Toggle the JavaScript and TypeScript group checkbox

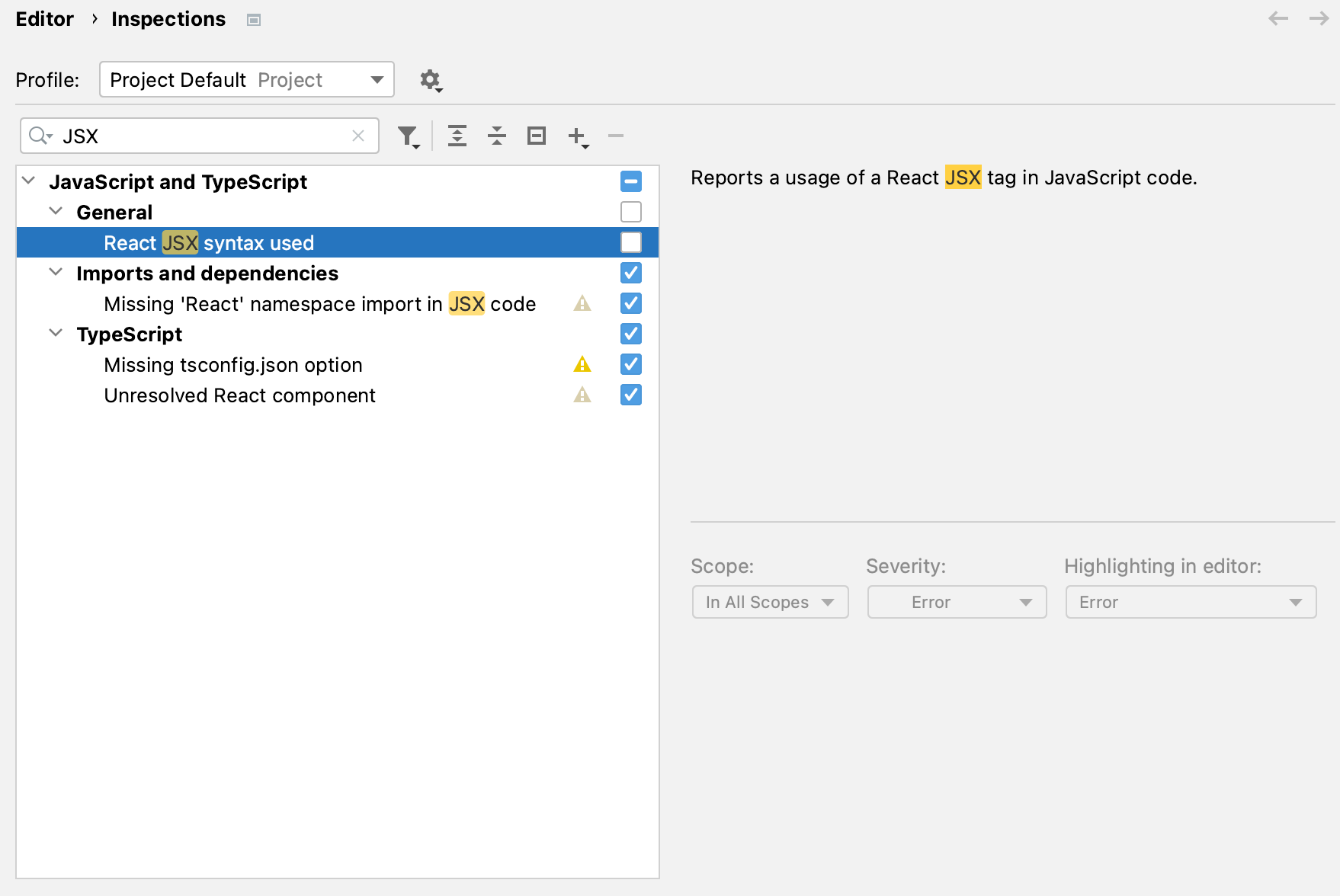click(x=630, y=181)
